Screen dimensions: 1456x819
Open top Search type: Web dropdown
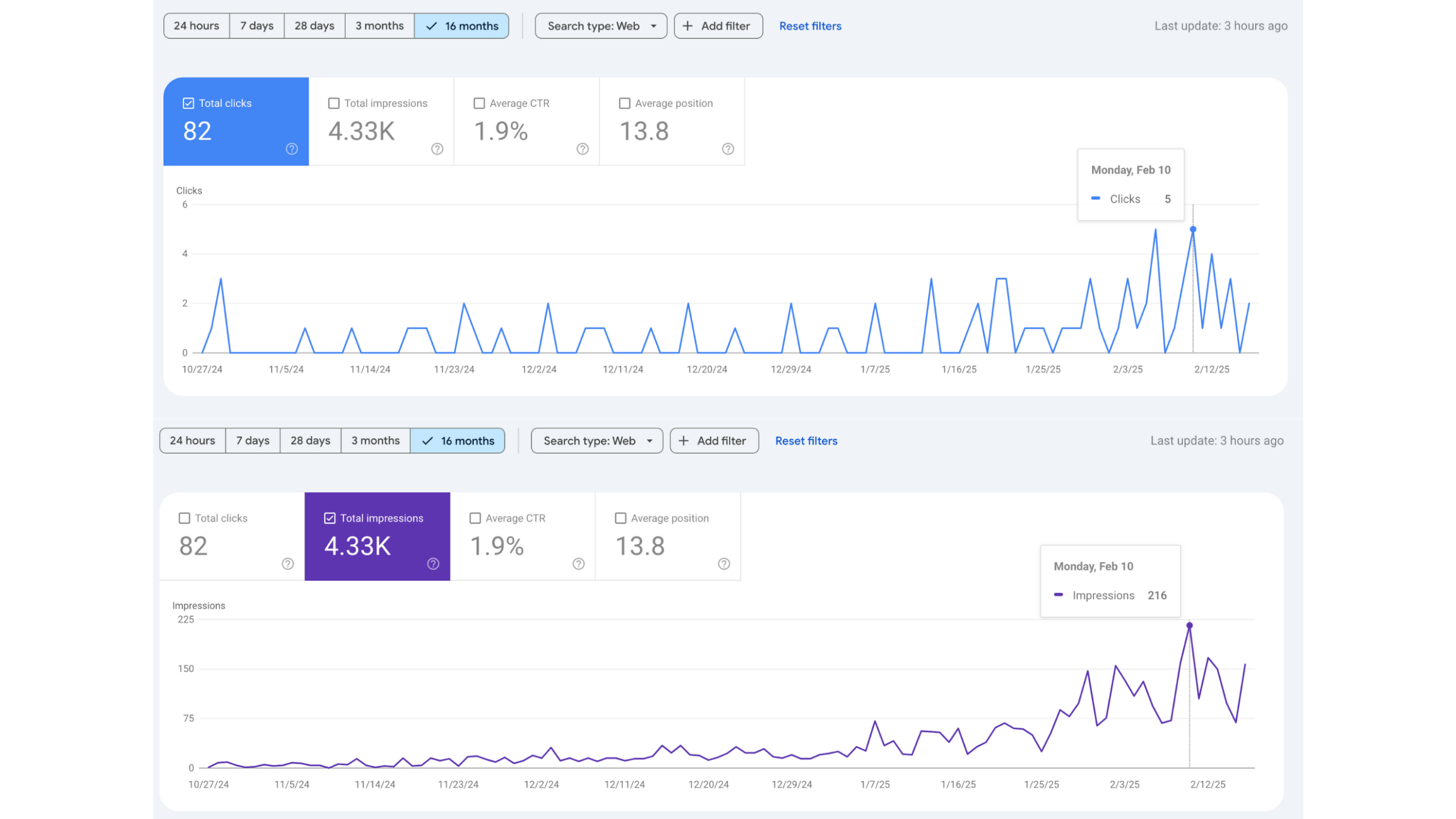pos(601,26)
